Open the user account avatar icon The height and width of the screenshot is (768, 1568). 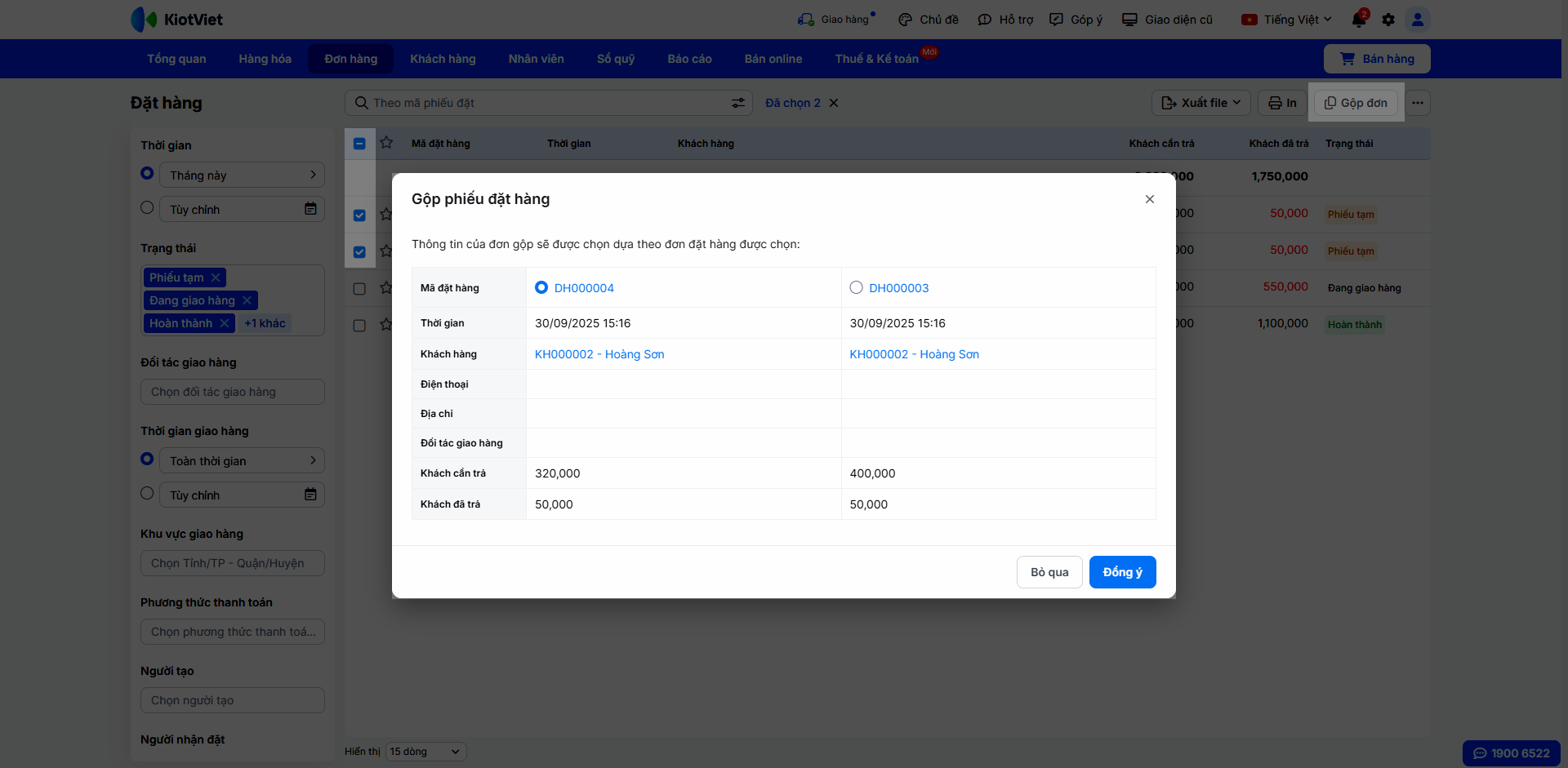pos(1418,20)
